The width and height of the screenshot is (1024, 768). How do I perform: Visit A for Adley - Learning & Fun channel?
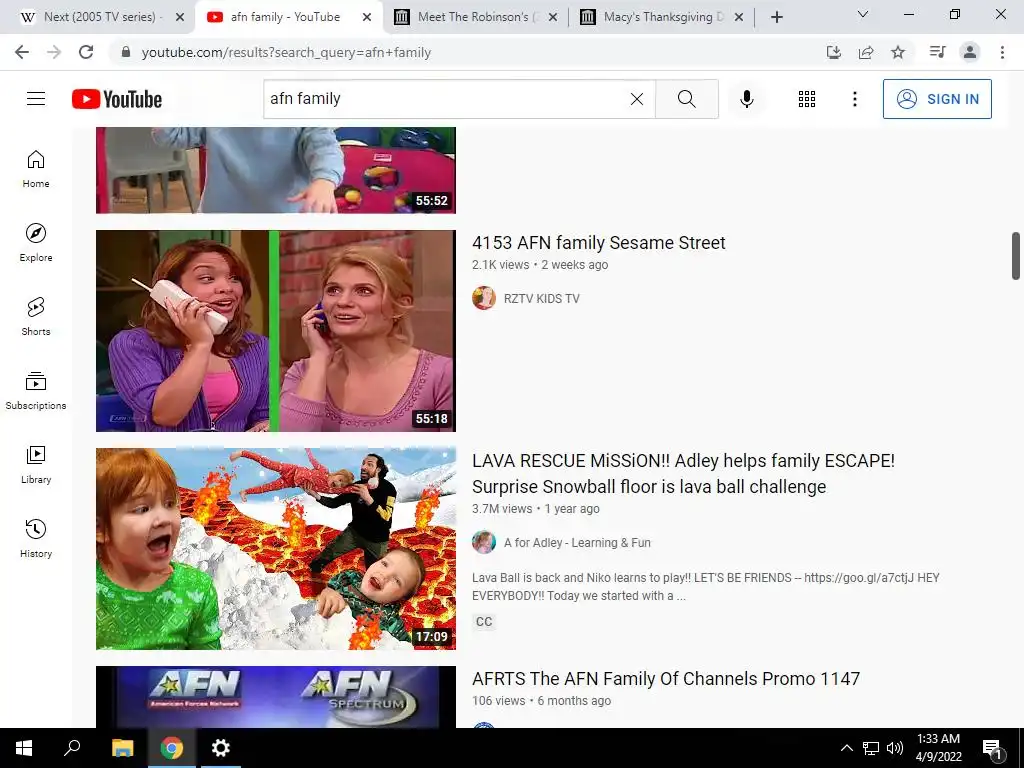(x=577, y=543)
